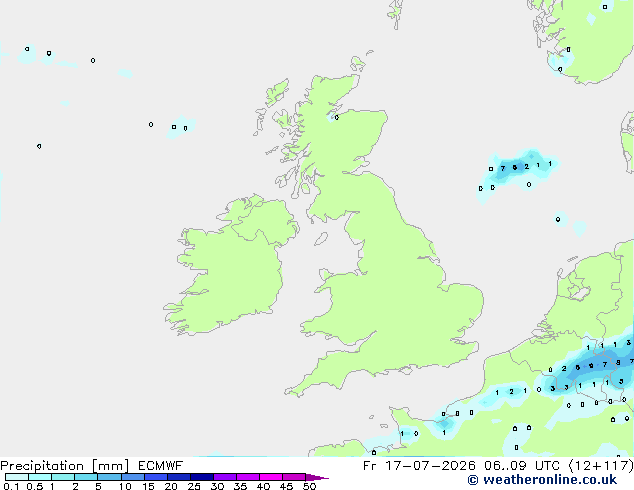The image size is (634, 490).
Task: Pick the 20–25 mm dark blue swatch
Action: click(x=178, y=477)
